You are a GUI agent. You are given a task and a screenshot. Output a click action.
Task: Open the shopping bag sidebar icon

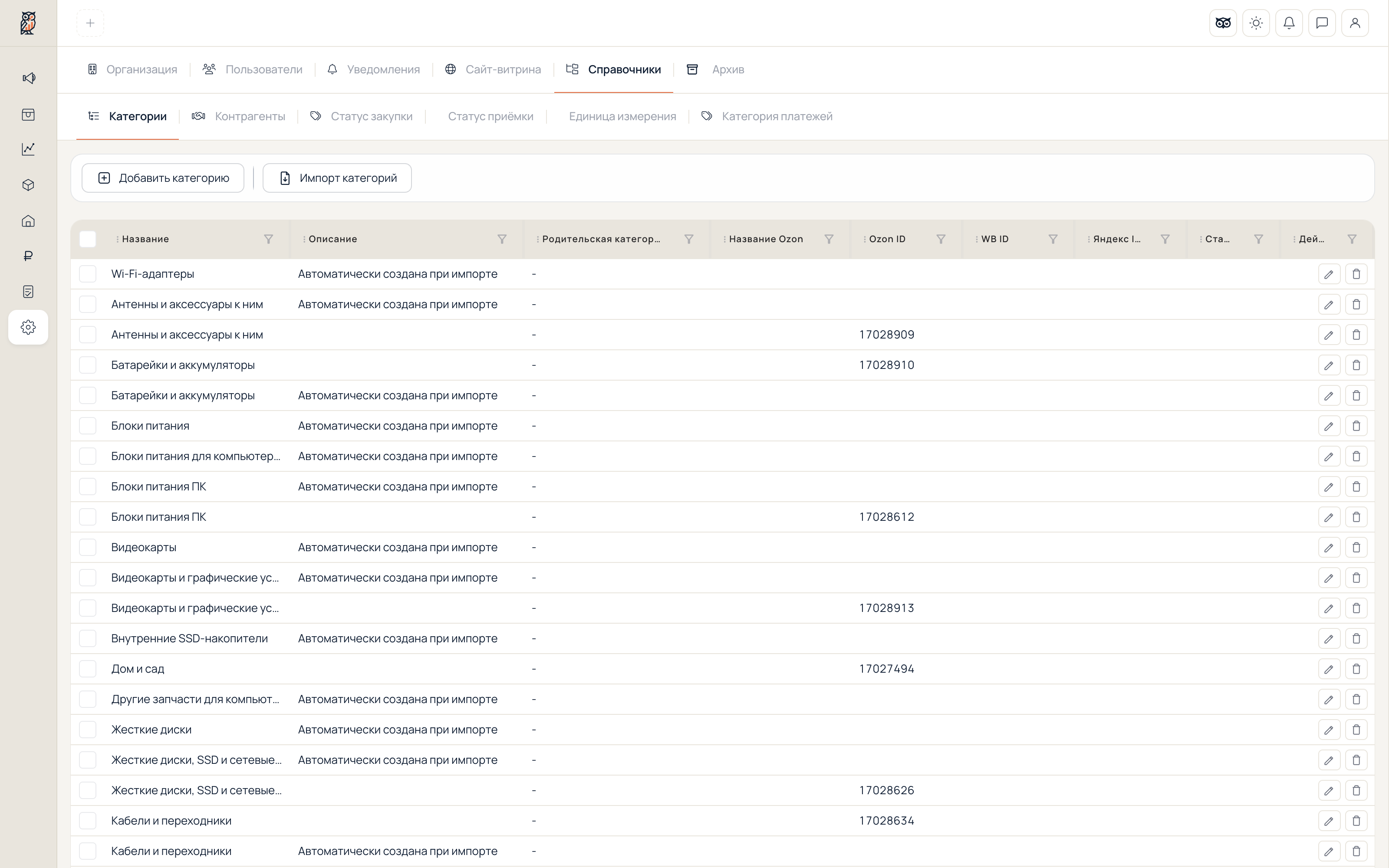28,114
